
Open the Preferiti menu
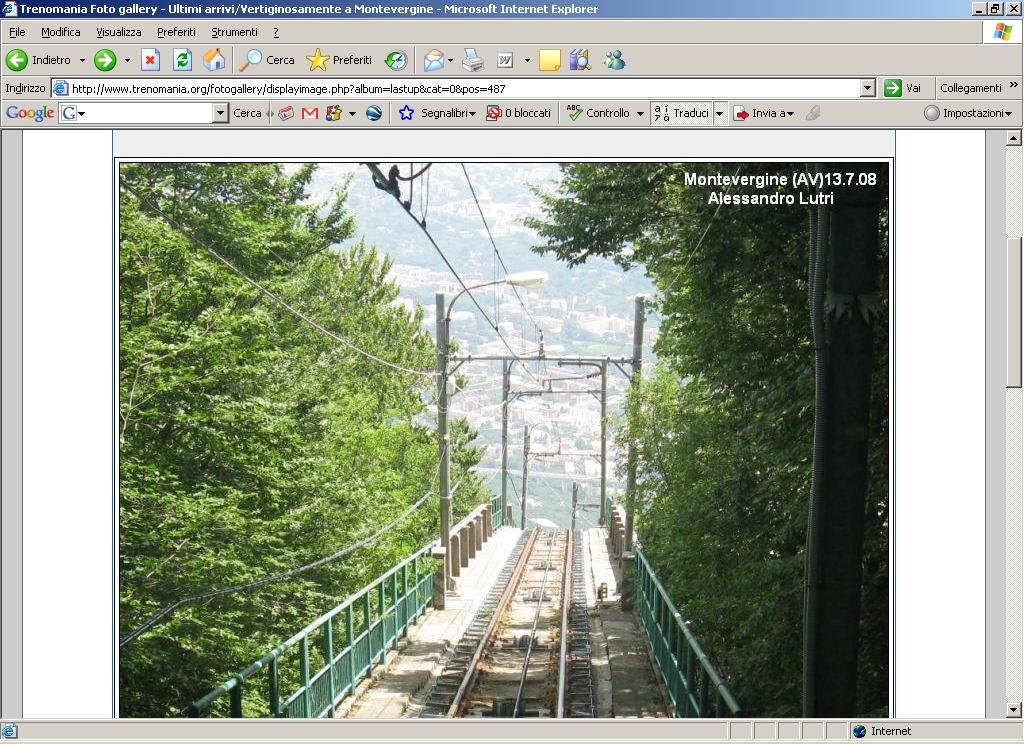pos(176,32)
